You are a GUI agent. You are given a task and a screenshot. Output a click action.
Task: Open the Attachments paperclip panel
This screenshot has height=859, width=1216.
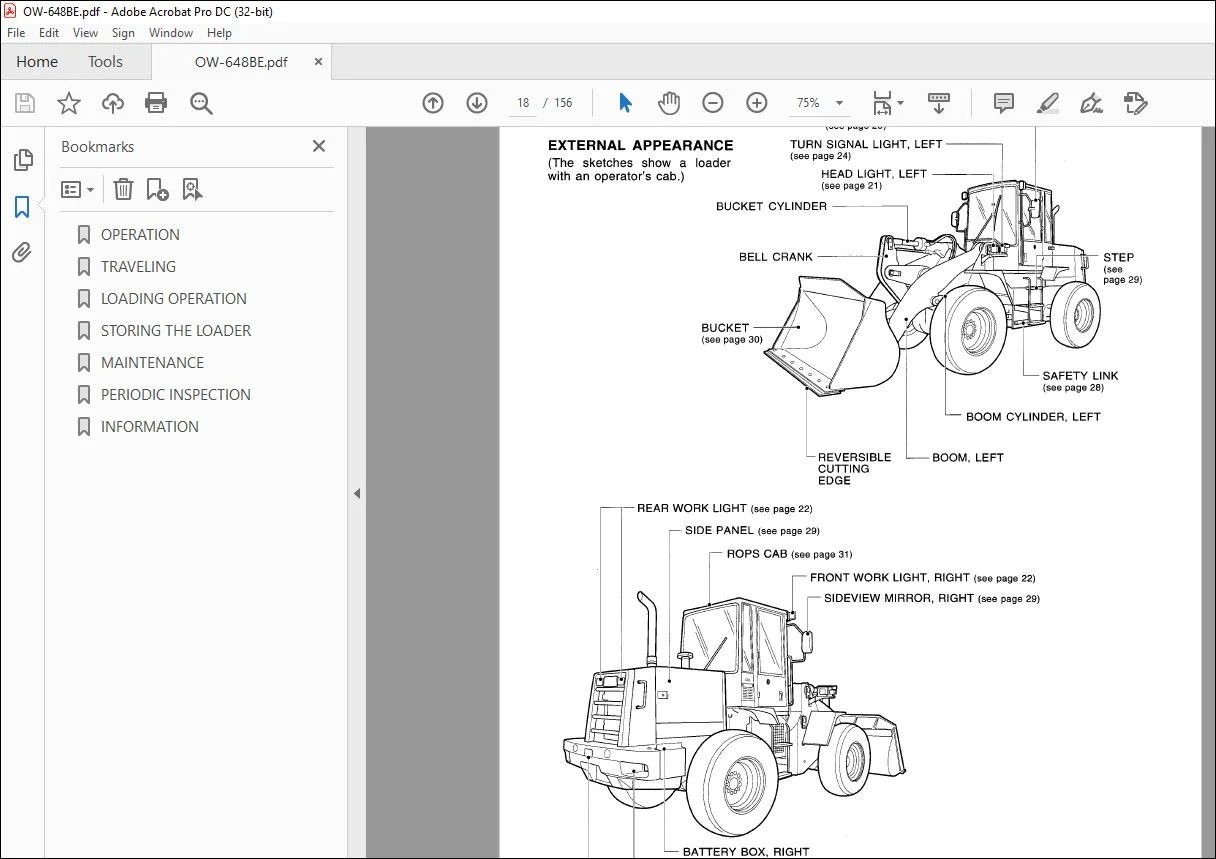22,252
